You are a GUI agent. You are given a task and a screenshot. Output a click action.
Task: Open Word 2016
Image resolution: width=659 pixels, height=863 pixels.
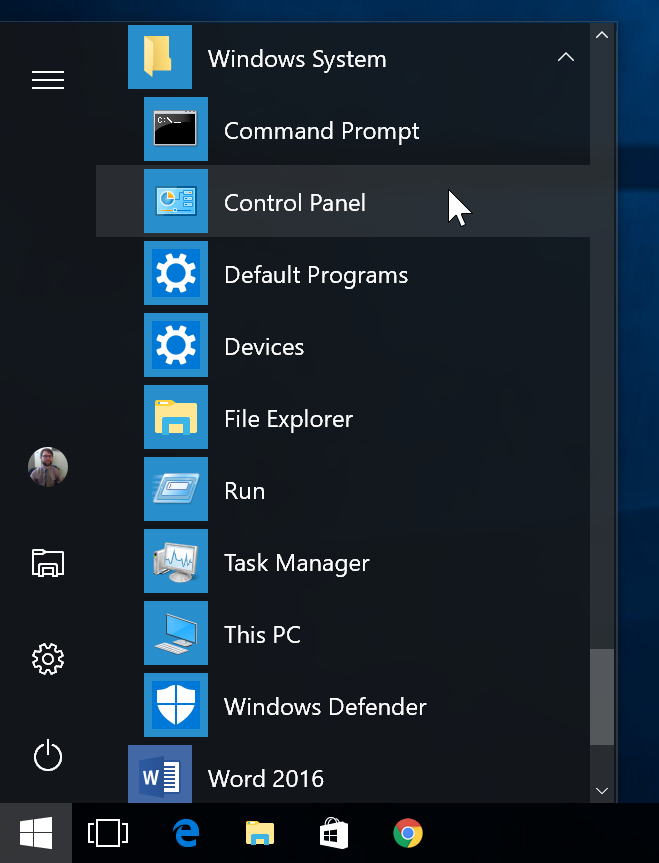click(265, 778)
